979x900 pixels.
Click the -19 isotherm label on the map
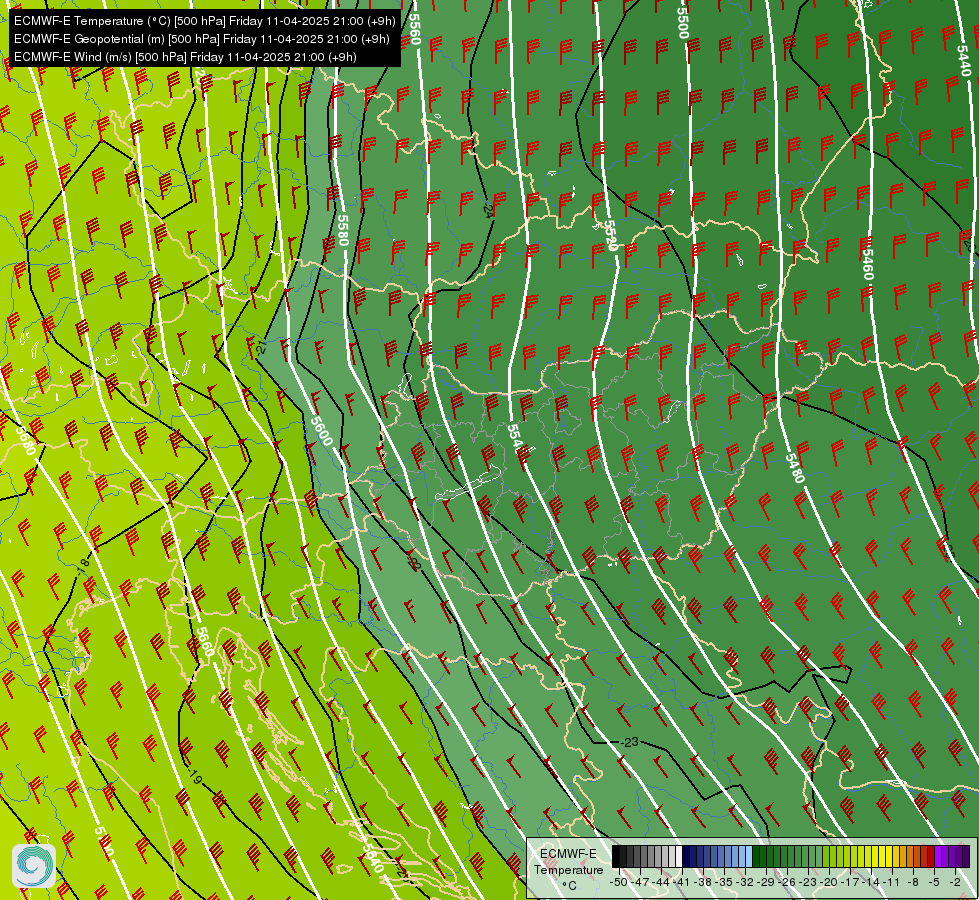194,776
